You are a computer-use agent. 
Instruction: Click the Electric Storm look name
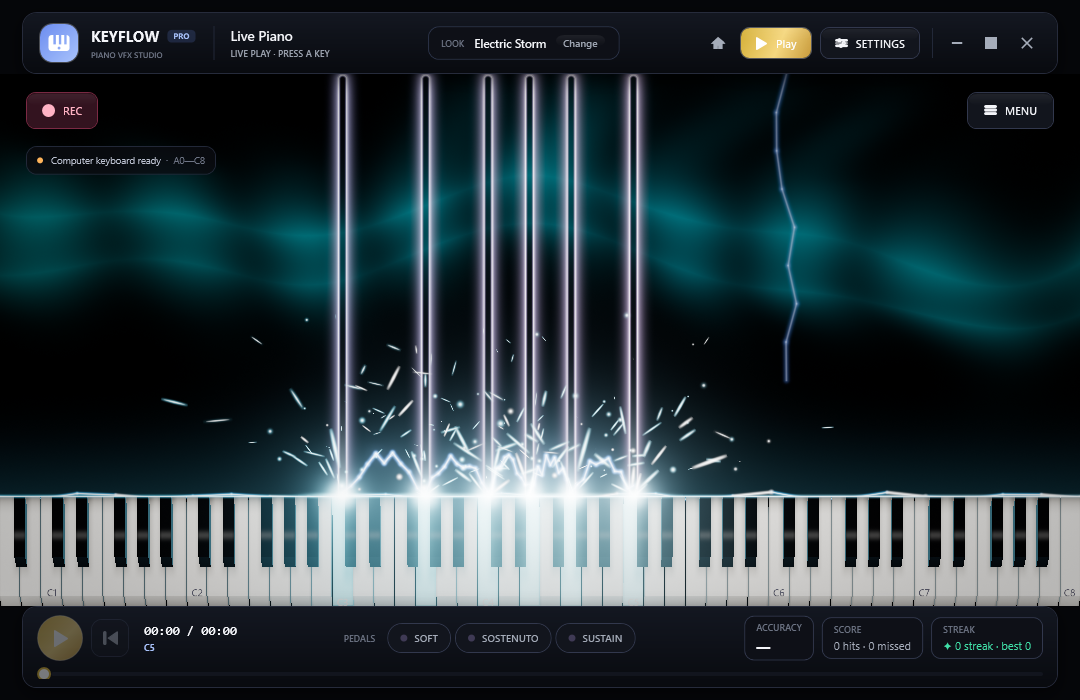click(x=510, y=43)
